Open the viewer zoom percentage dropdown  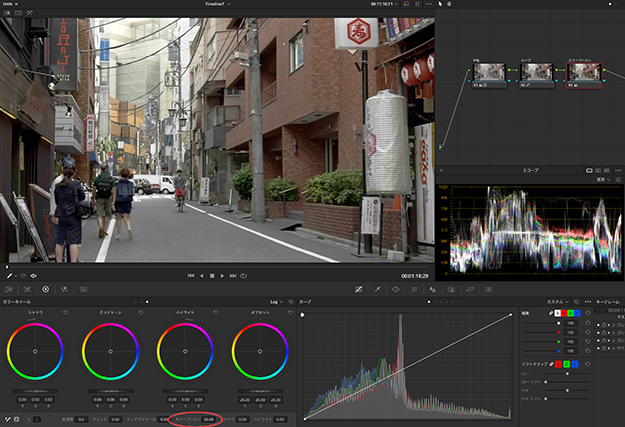tap(11, 4)
